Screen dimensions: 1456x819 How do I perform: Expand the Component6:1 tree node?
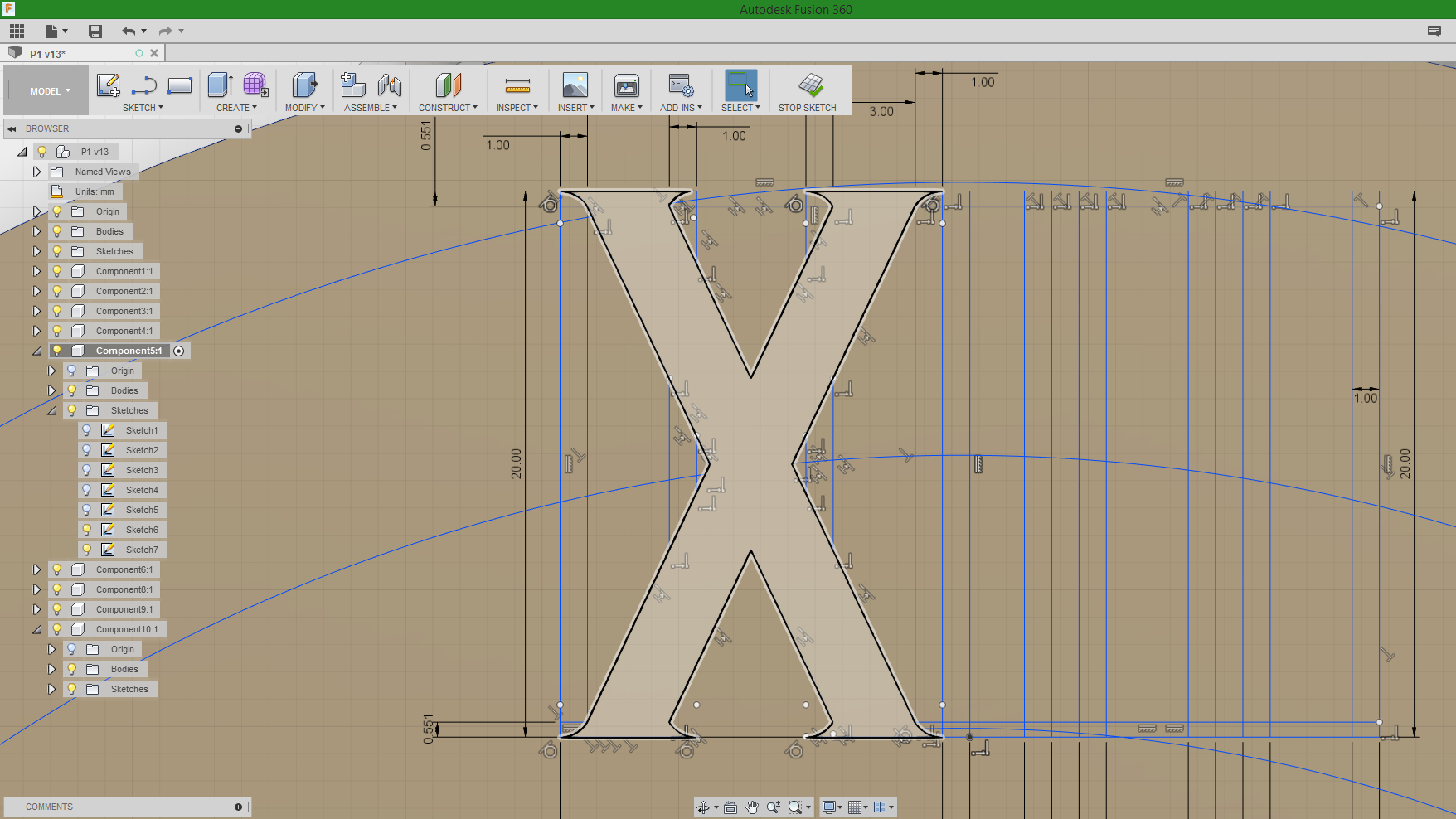36,569
